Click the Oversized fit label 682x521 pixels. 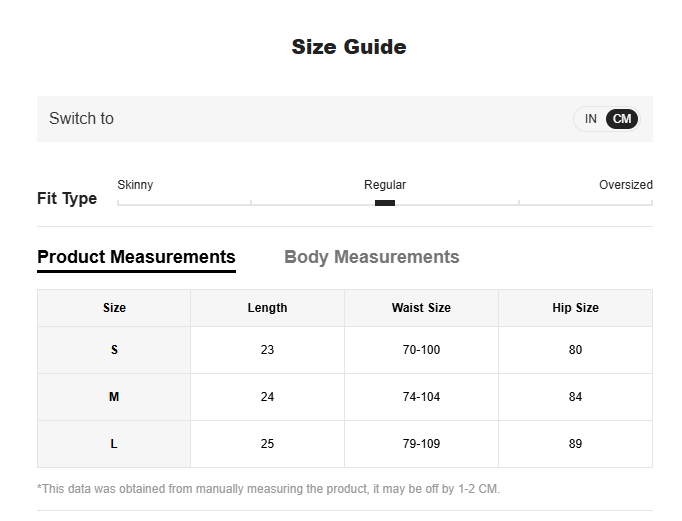(x=625, y=185)
